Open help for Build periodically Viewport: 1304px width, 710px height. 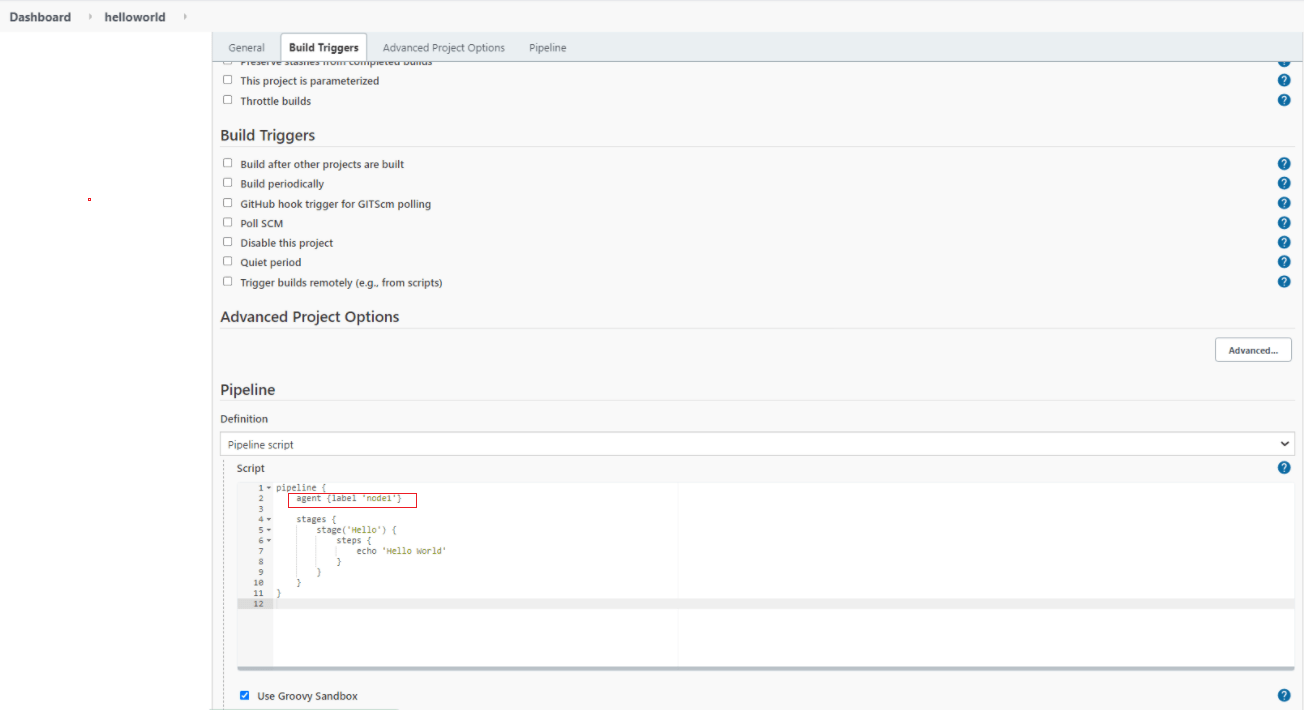pyautogui.click(x=1284, y=183)
